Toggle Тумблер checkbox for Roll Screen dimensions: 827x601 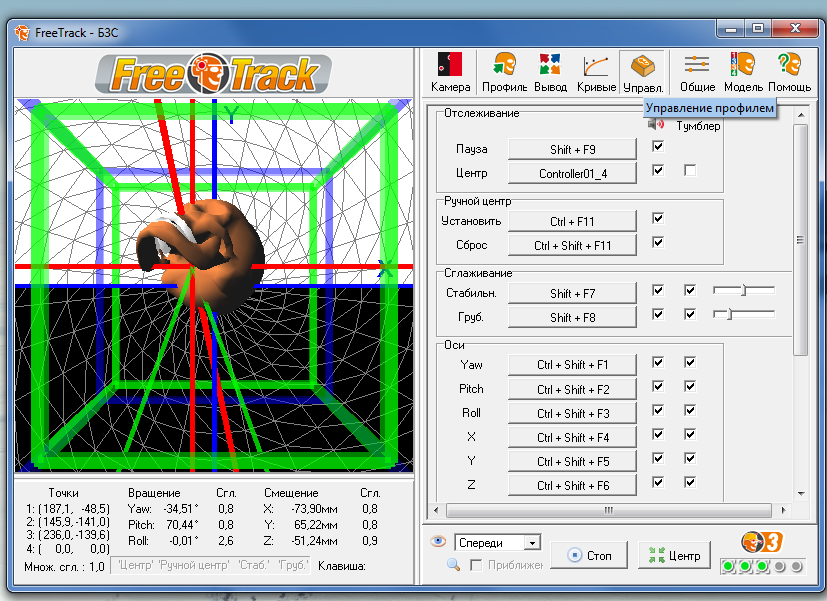[x=690, y=411]
